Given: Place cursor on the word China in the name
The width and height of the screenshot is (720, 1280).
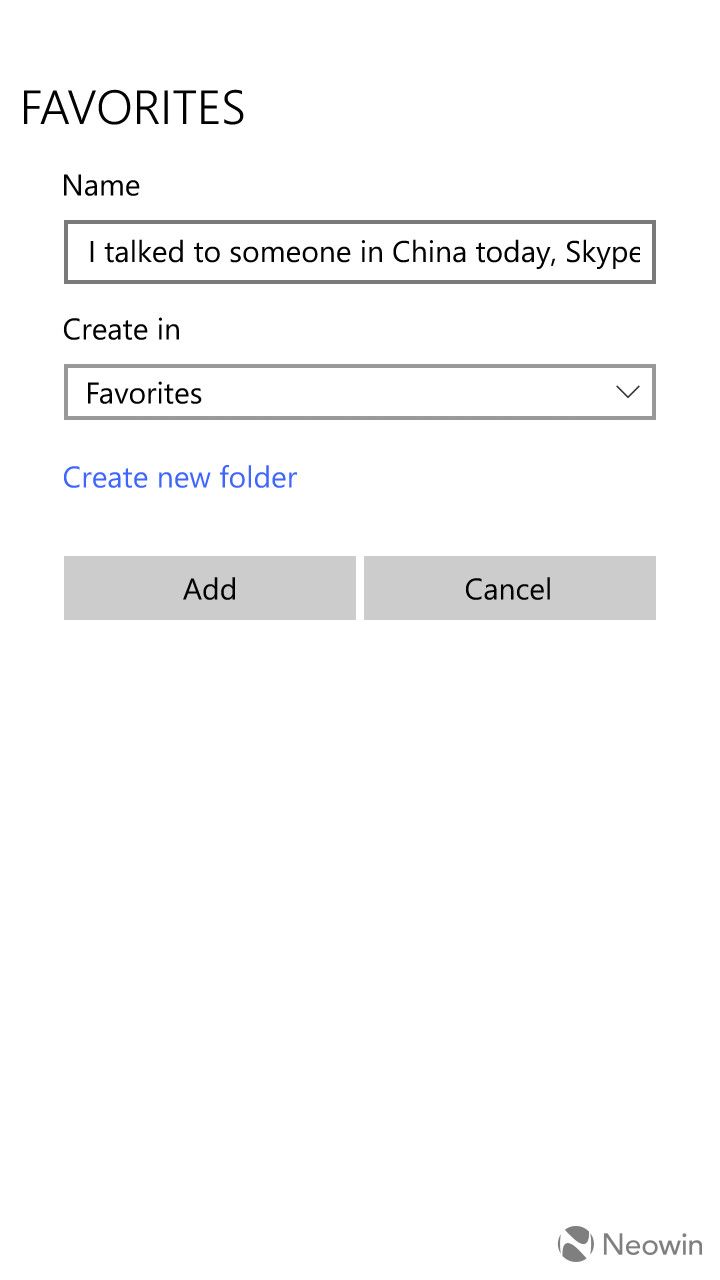Looking at the screenshot, I should 430,252.
